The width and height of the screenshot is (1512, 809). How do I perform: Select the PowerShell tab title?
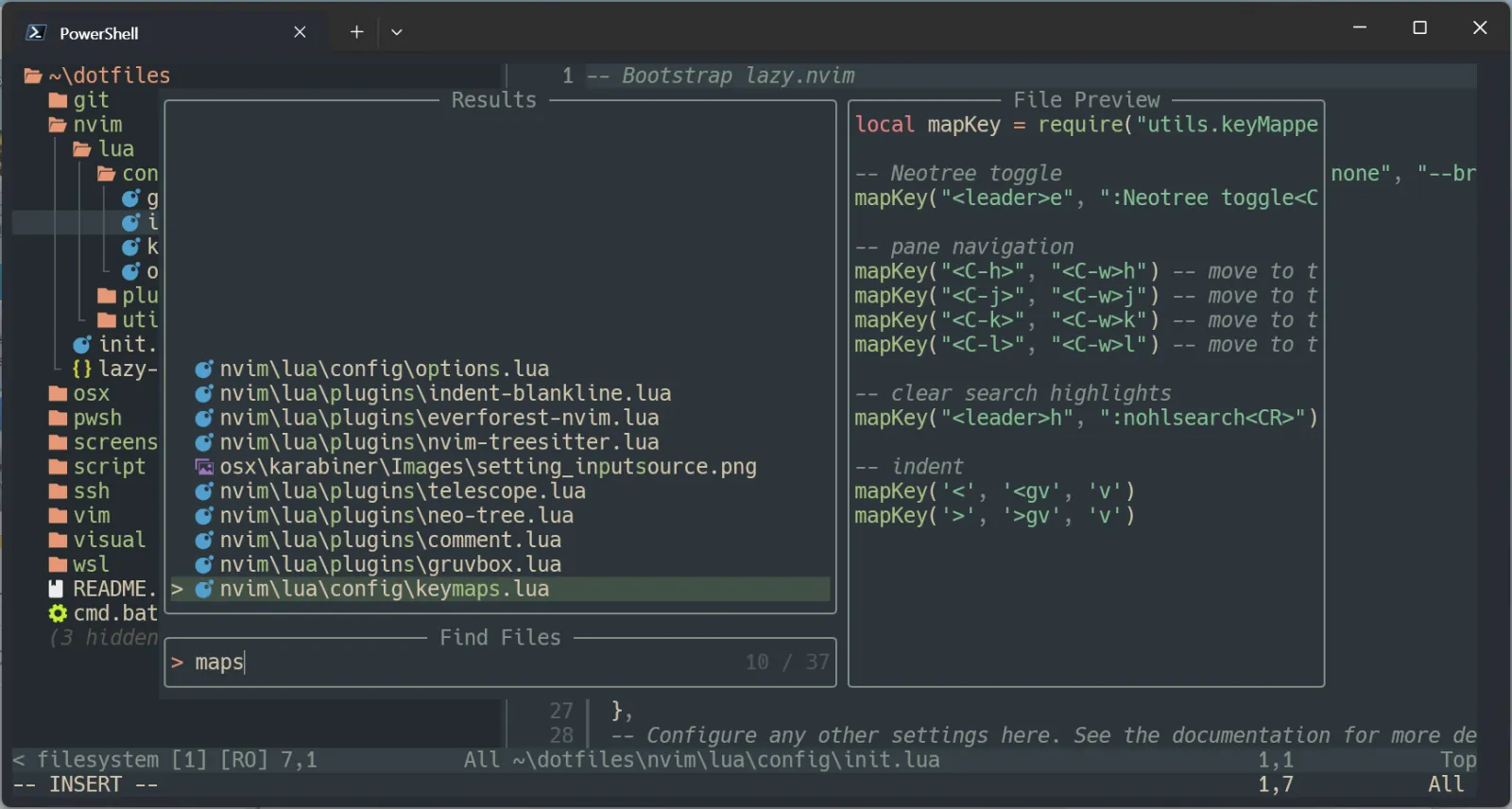(x=99, y=33)
